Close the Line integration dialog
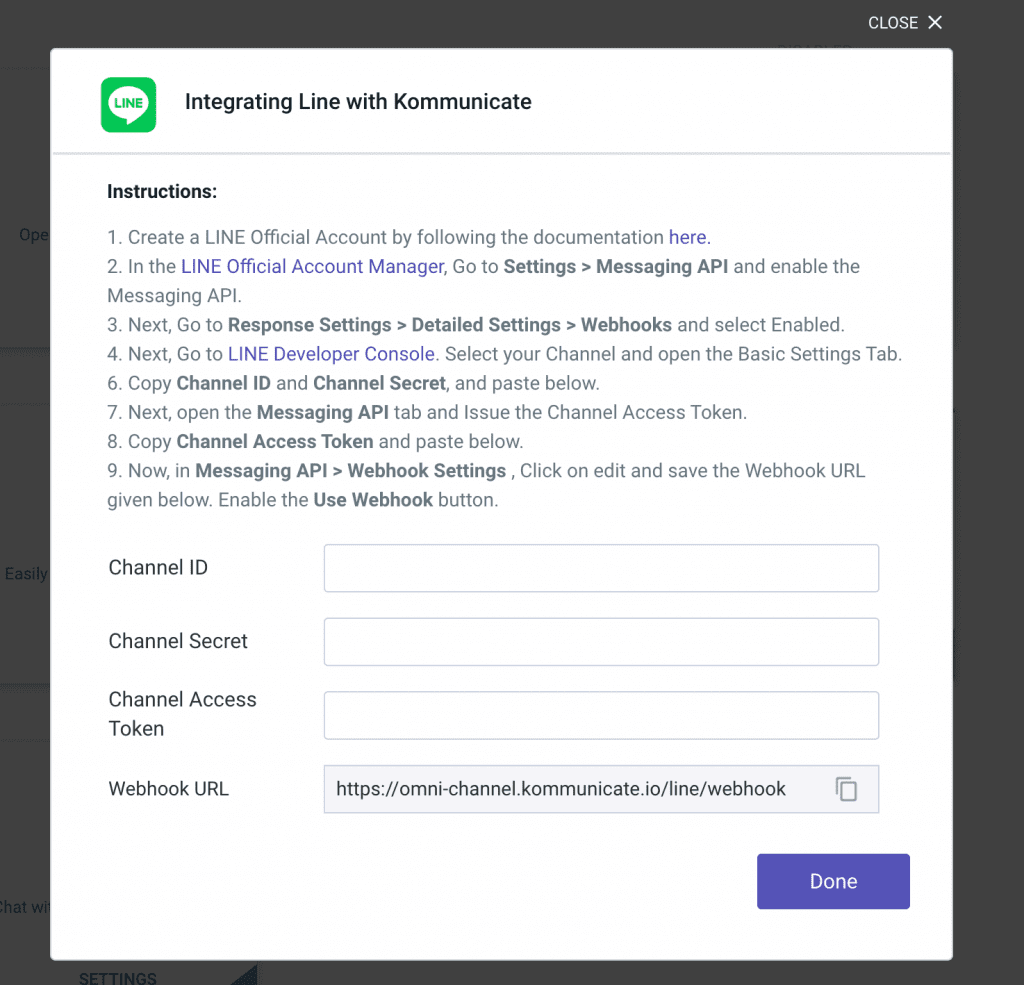1024x985 pixels. point(904,23)
